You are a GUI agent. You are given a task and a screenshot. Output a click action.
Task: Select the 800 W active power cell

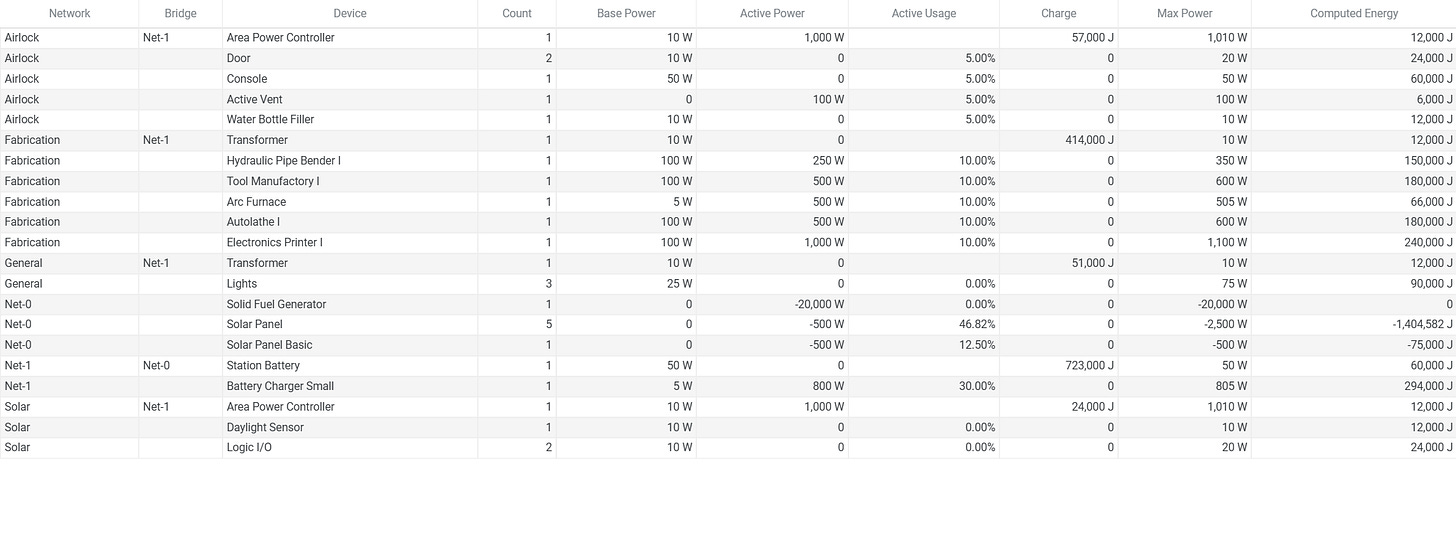[x=772, y=387]
